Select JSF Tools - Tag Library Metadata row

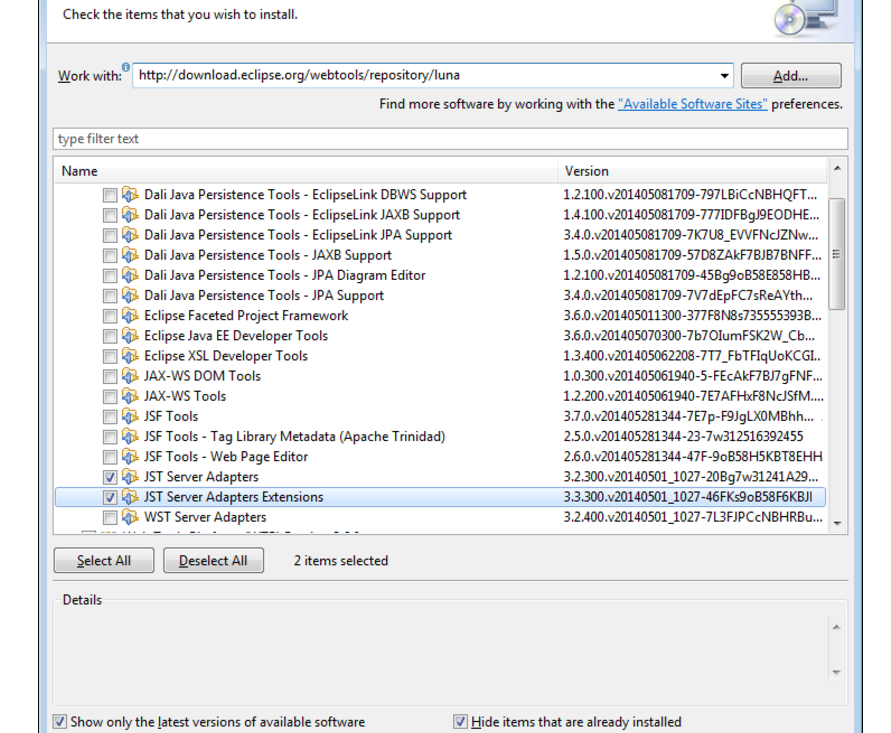(x=294, y=437)
